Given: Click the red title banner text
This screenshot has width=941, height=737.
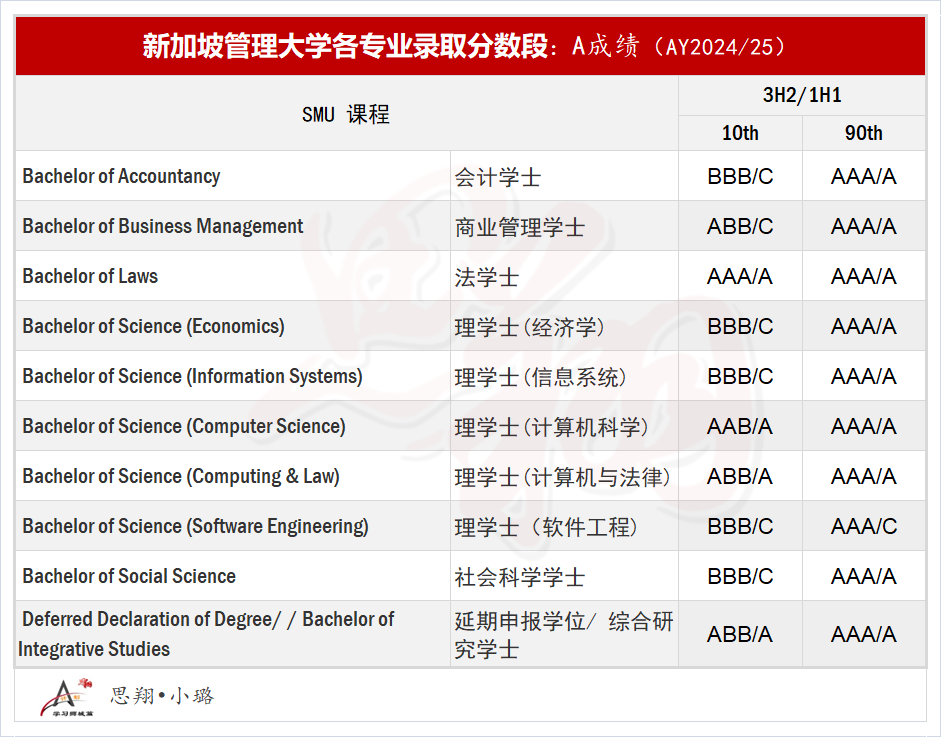Looking at the screenshot, I should click(463, 46).
